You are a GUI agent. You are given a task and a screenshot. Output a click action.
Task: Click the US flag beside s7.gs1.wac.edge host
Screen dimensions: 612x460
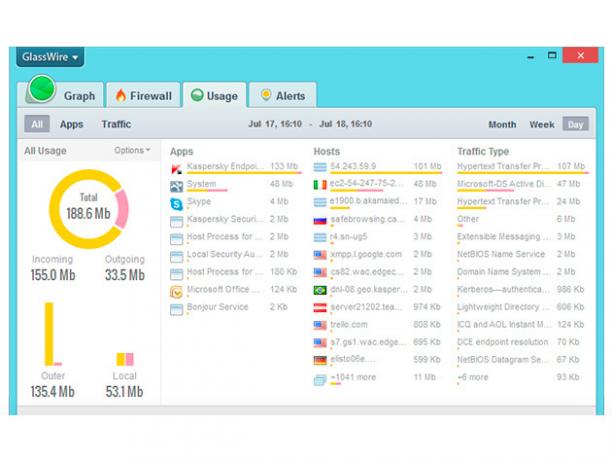pyautogui.click(x=320, y=343)
